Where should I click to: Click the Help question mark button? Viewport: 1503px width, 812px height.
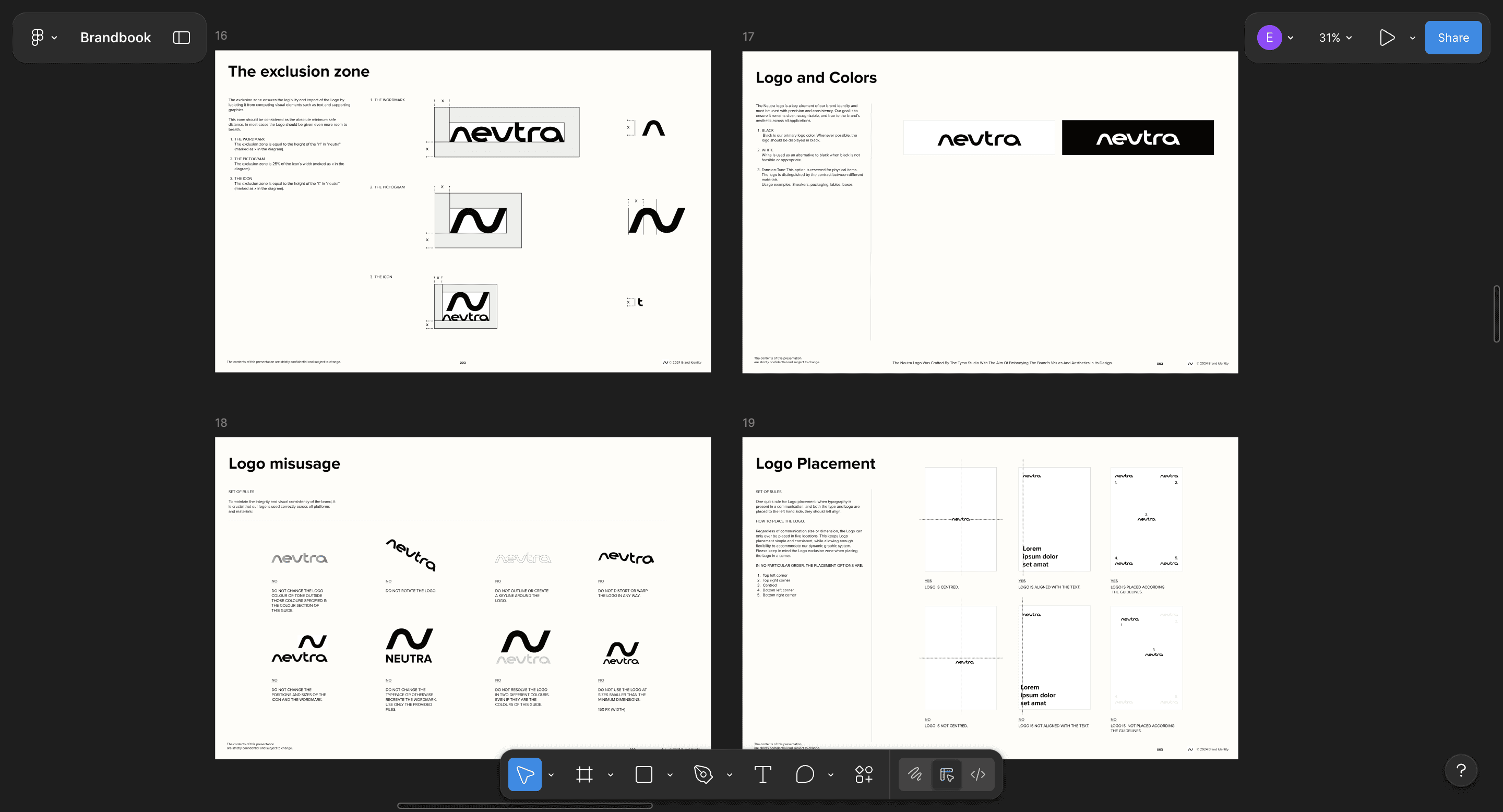pos(1461,771)
